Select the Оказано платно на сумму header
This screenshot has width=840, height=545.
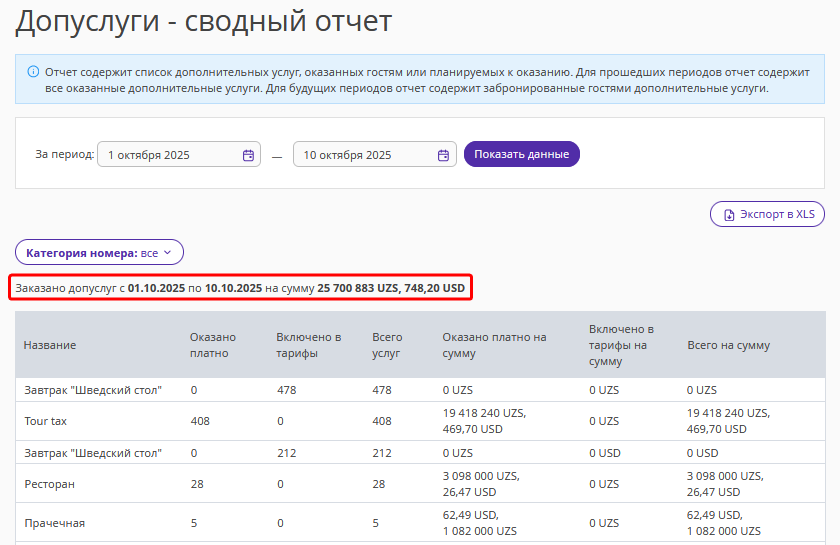click(494, 345)
